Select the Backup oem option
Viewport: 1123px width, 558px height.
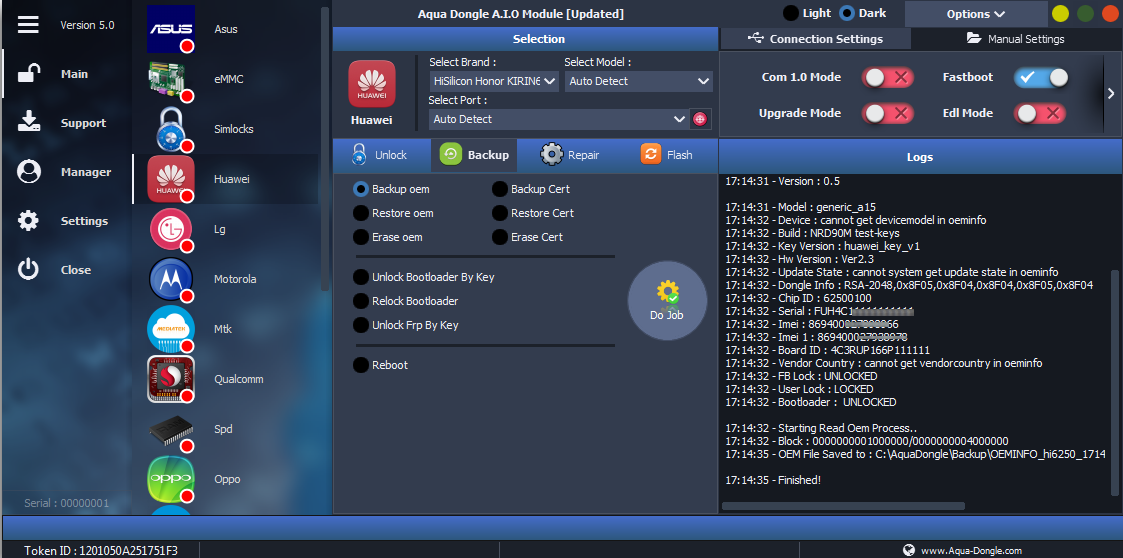(361, 189)
